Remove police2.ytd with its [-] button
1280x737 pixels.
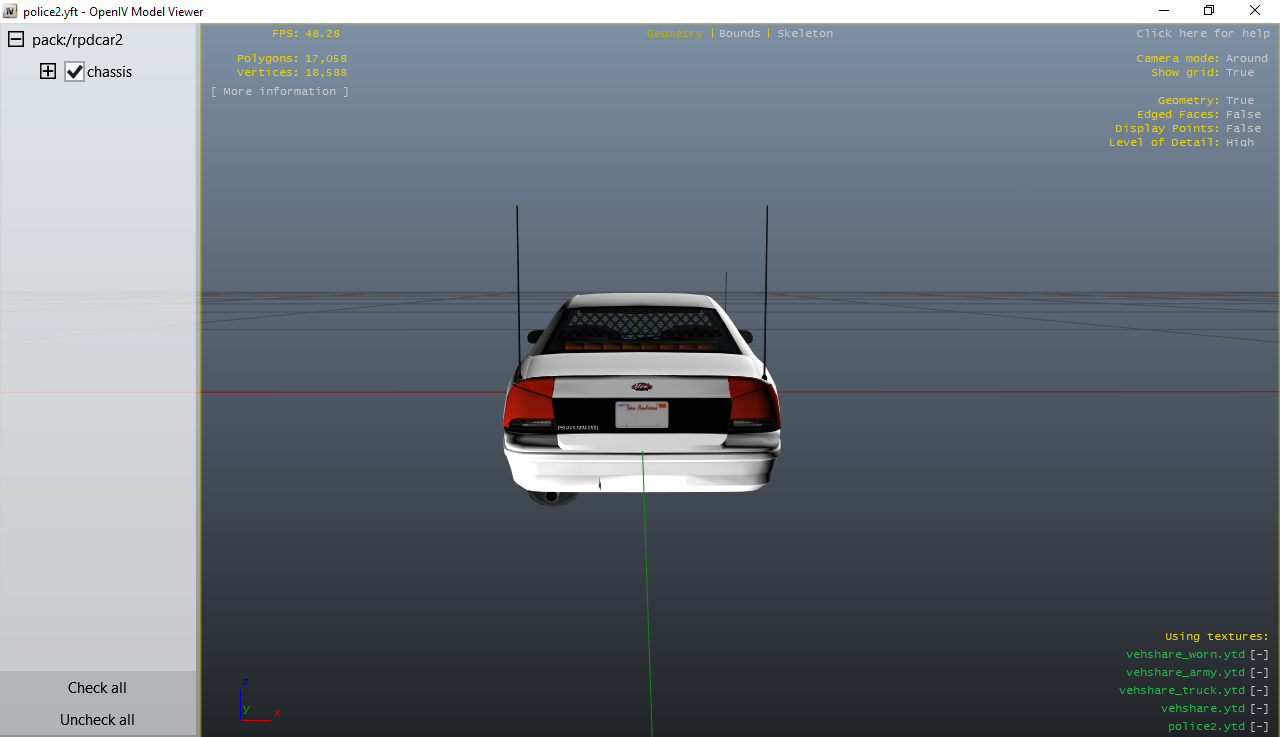tap(1259, 727)
